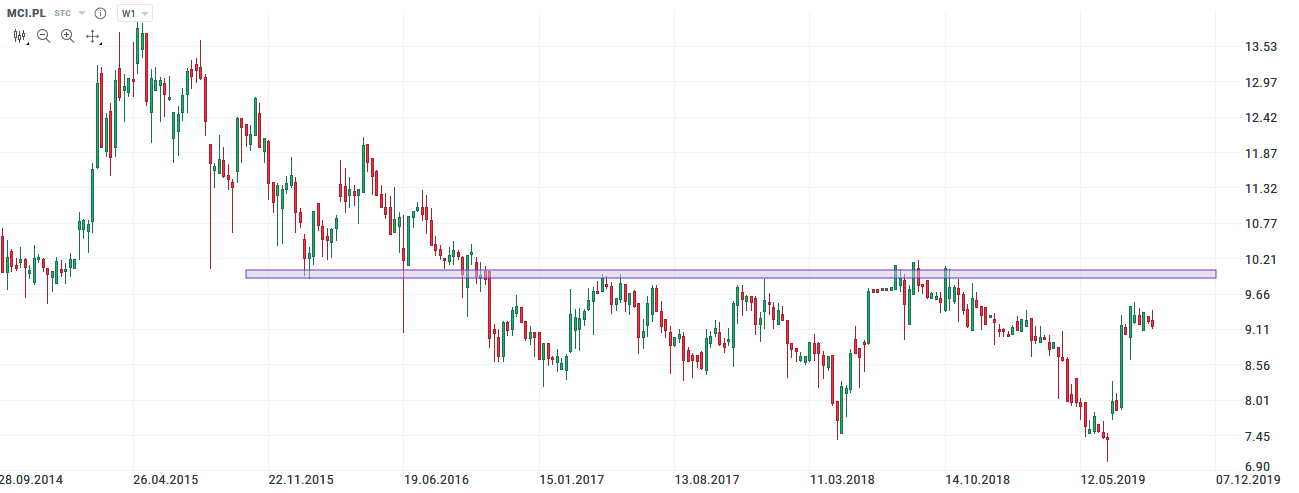Open the candlestick chart type selector
This screenshot has width=1299, height=493.
(20, 36)
